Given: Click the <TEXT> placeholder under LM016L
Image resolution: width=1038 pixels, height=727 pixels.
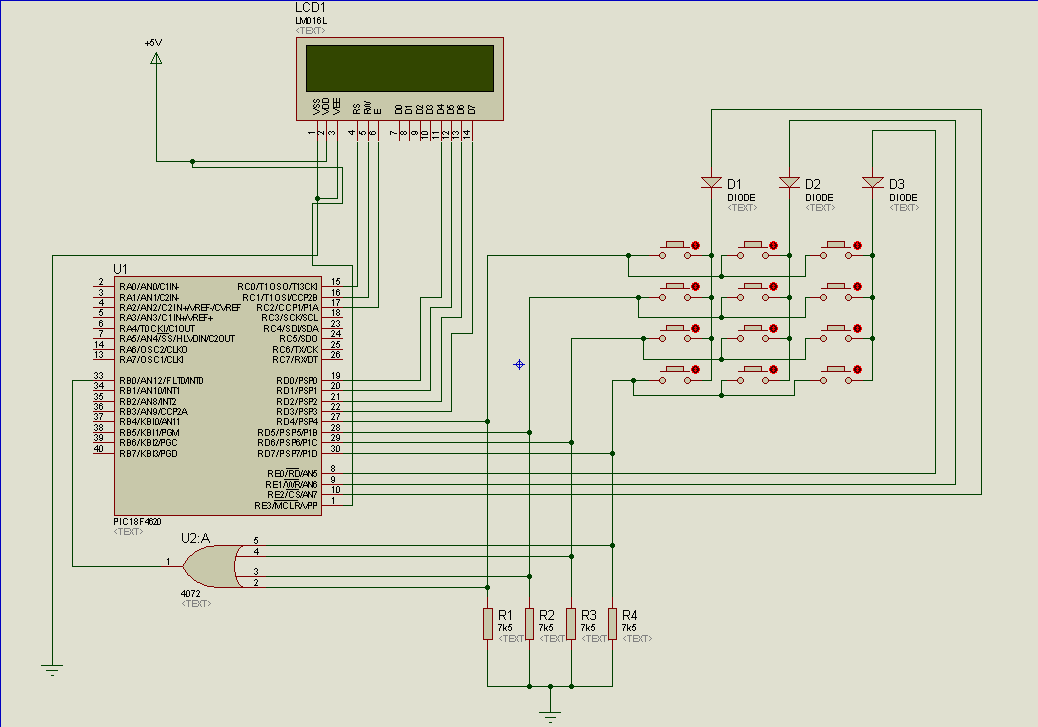Looking at the screenshot, I should (x=310, y=30).
